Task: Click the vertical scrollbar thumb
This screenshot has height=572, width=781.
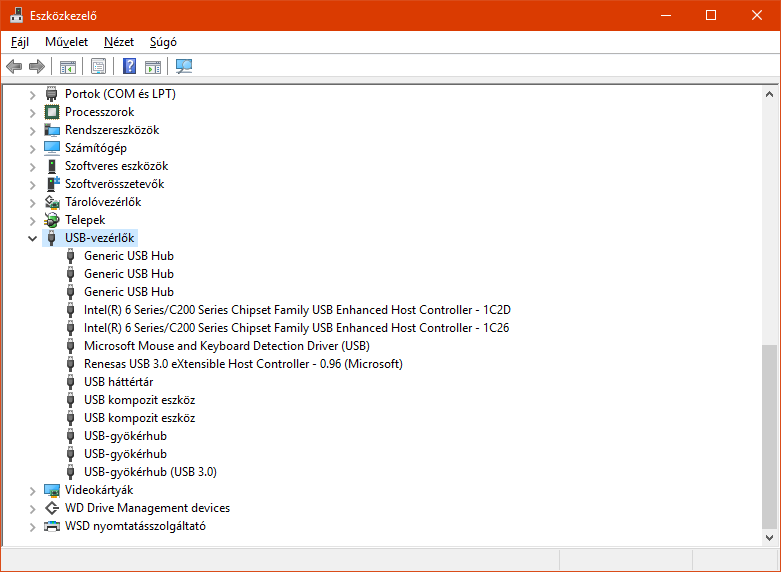Action: pos(769,436)
